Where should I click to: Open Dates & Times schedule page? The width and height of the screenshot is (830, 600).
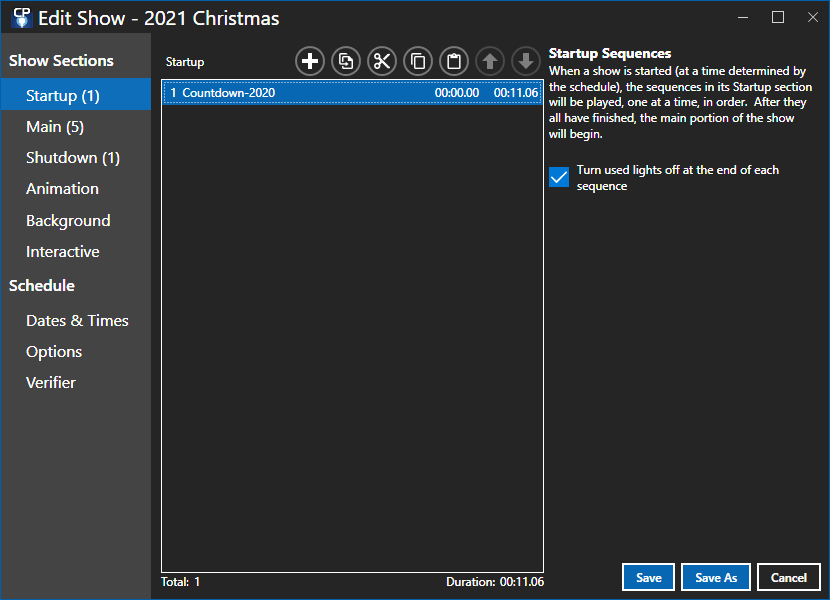(76, 320)
